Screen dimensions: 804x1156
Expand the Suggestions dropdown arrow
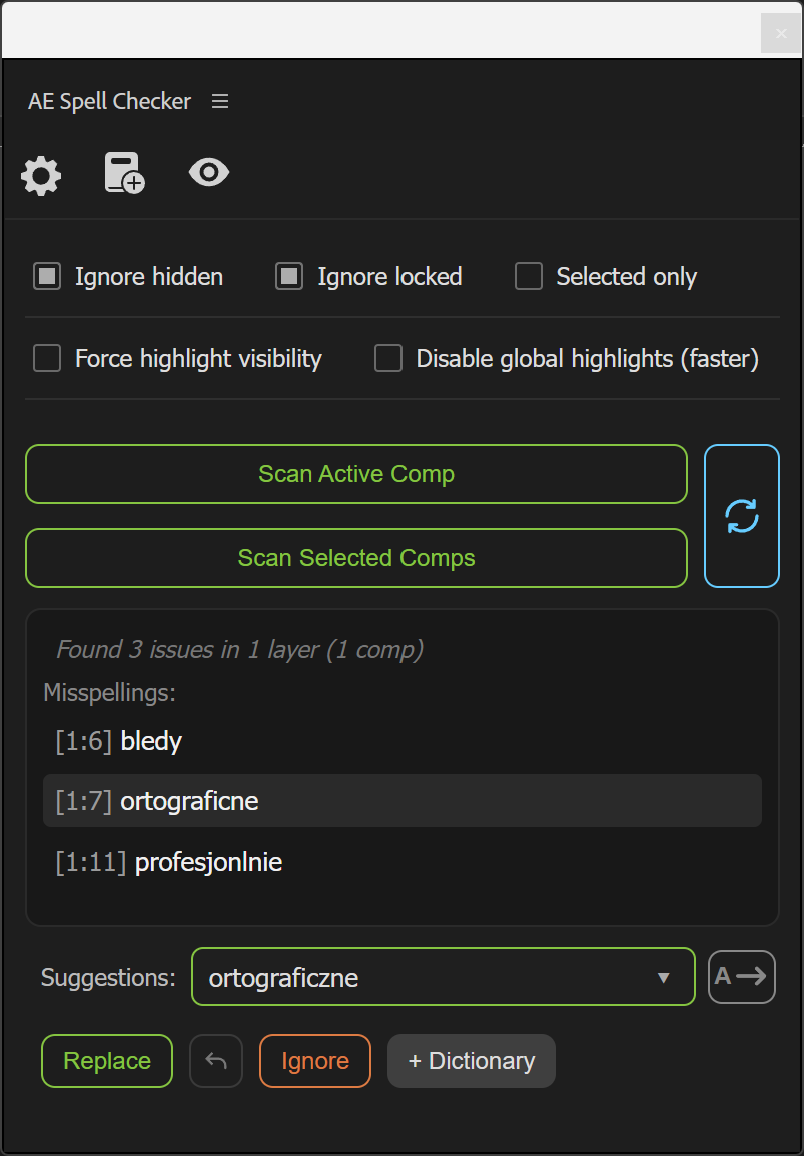[663, 978]
